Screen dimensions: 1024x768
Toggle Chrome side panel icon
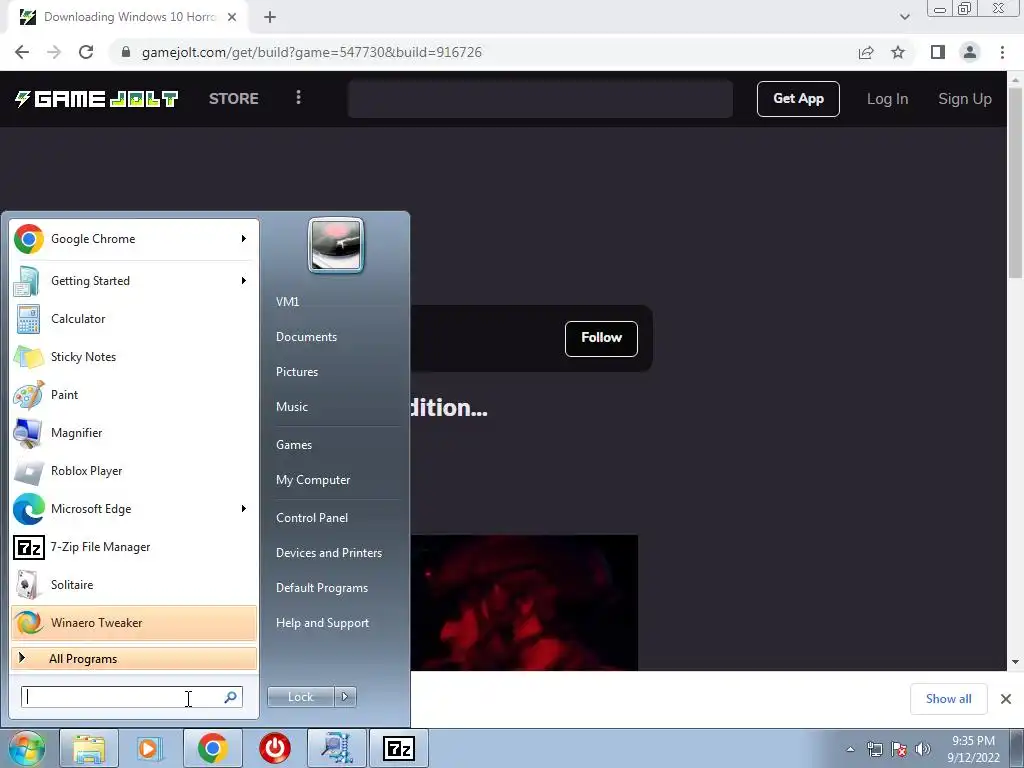coord(938,52)
